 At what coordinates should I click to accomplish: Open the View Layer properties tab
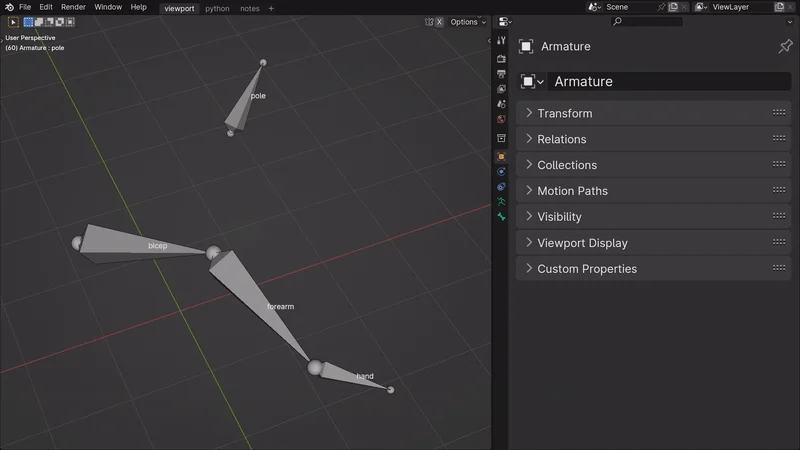(x=501, y=89)
